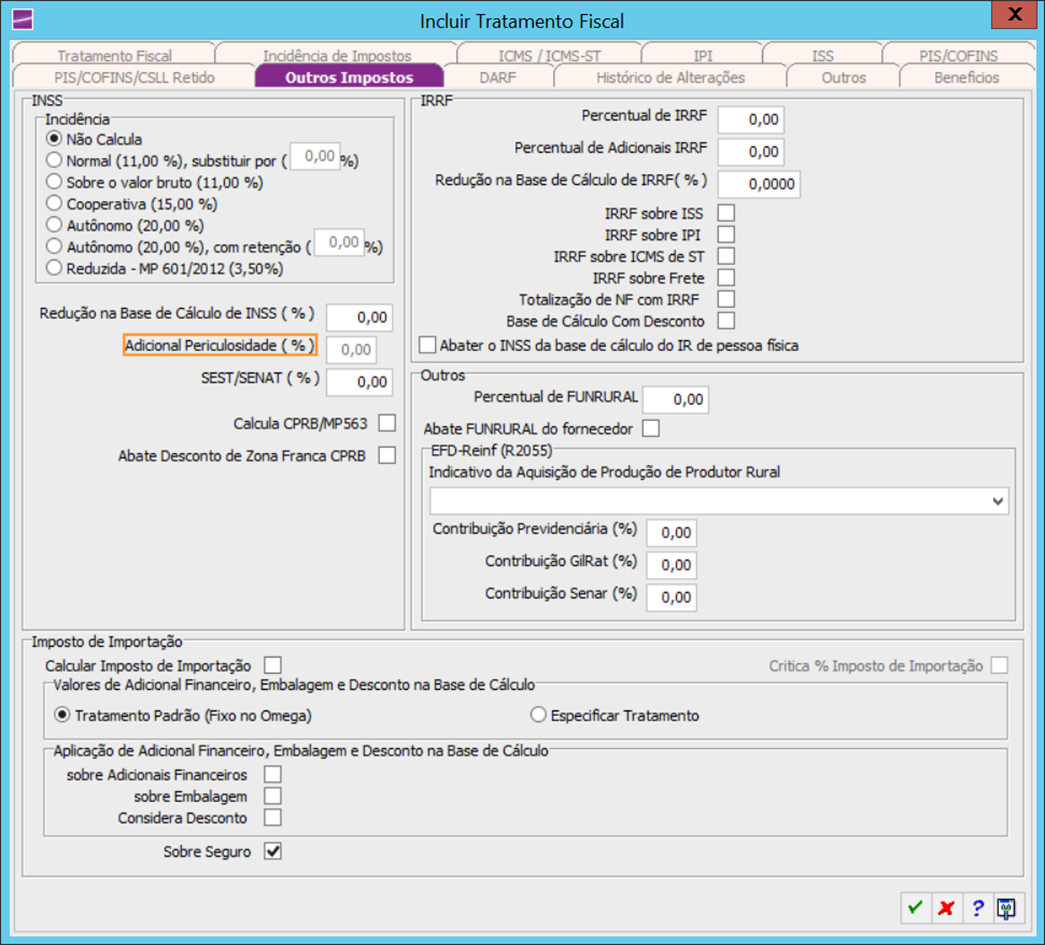Check Abate FUNRURAL do fornecedor
This screenshot has width=1045, height=945.
[651, 428]
